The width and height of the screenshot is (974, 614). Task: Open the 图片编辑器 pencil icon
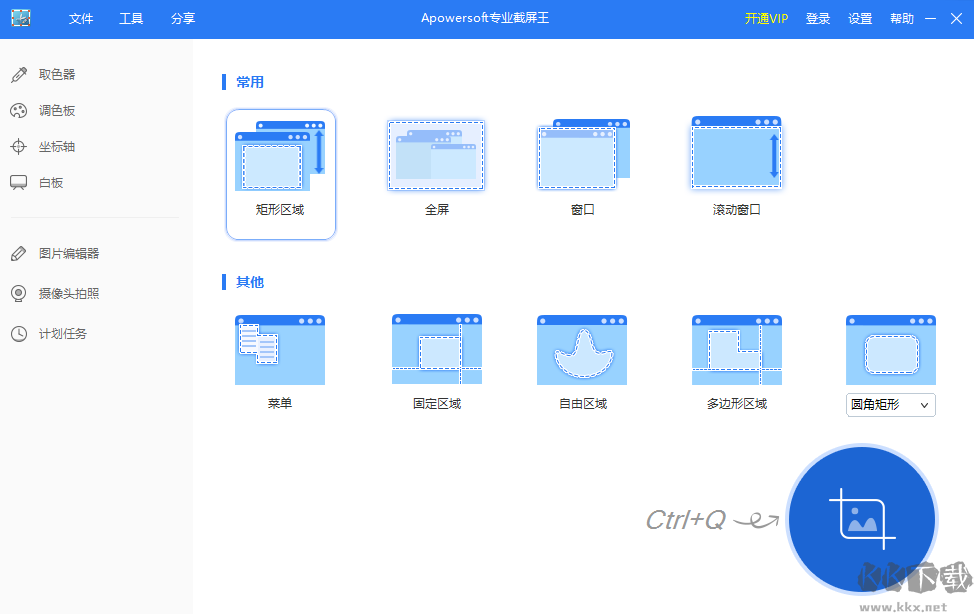click(x=19, y=254)
